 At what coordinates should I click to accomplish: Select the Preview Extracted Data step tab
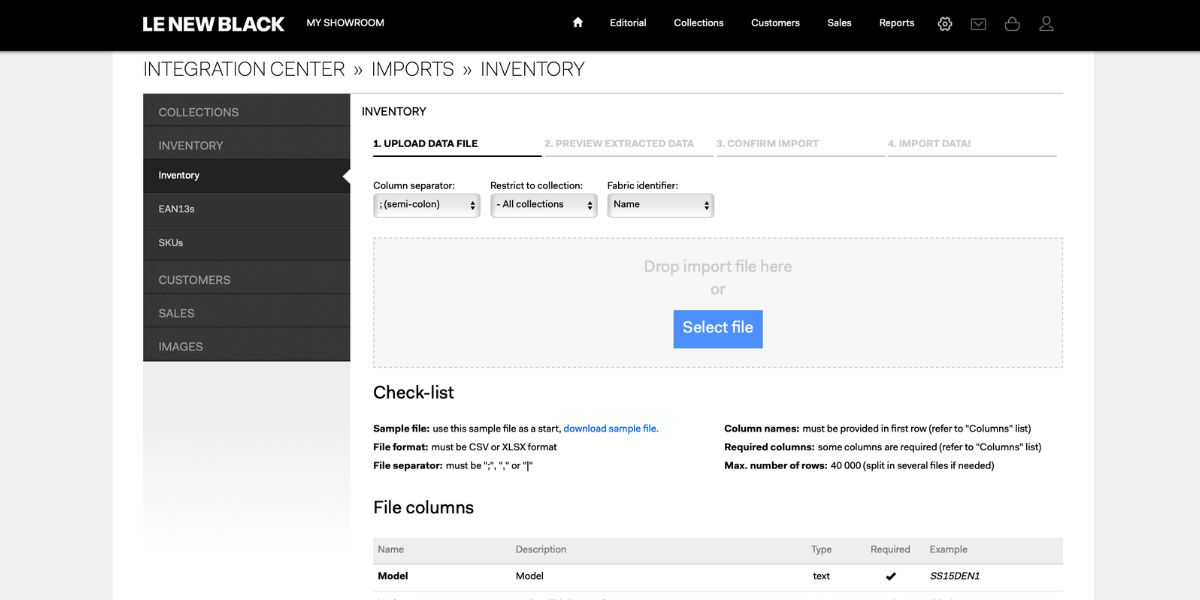[x=629, y=144]
